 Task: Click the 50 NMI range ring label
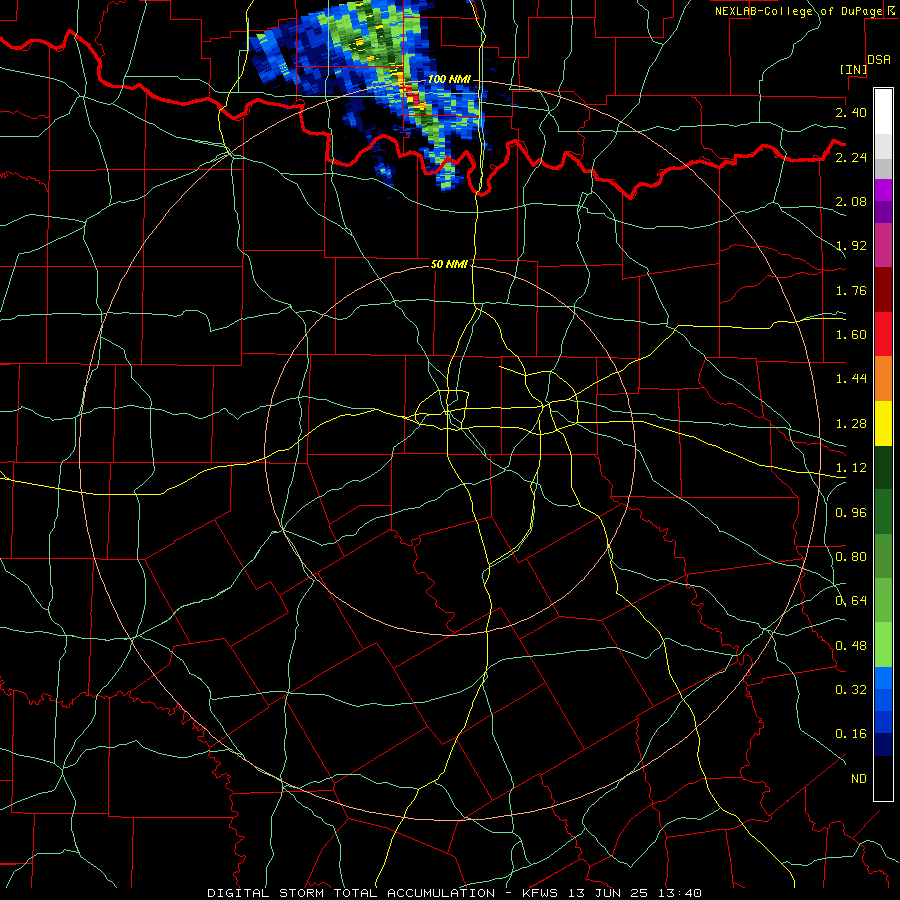click(x=449, y=264)
